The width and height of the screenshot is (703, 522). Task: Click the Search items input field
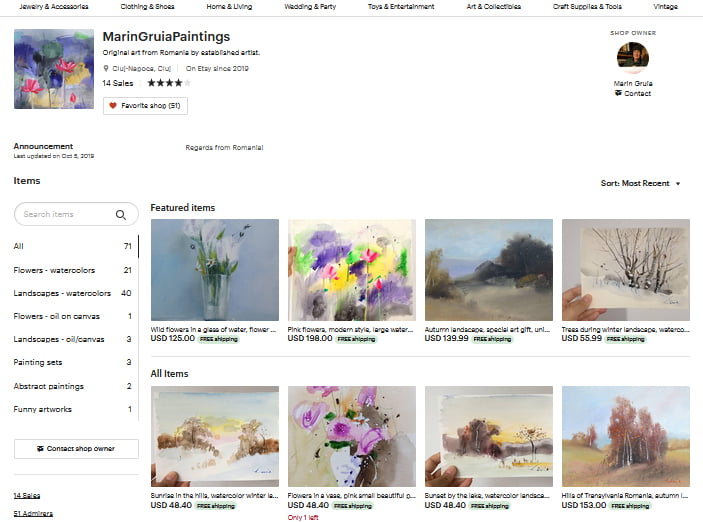pos(65,214)
